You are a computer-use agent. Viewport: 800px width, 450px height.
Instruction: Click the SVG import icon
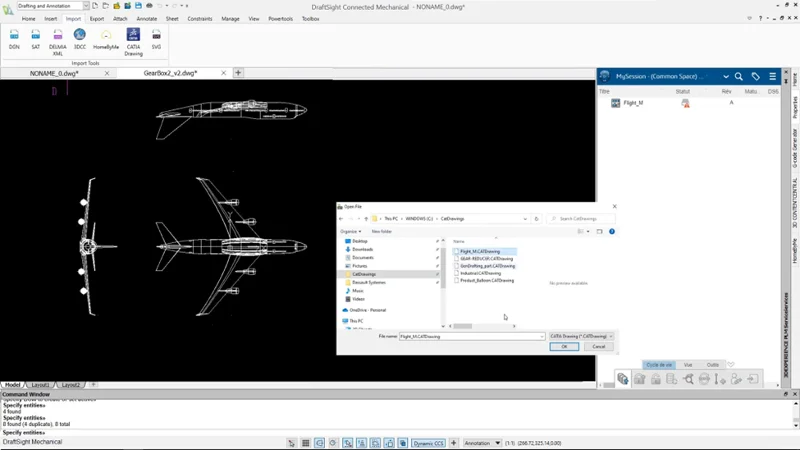click(156, 39)
